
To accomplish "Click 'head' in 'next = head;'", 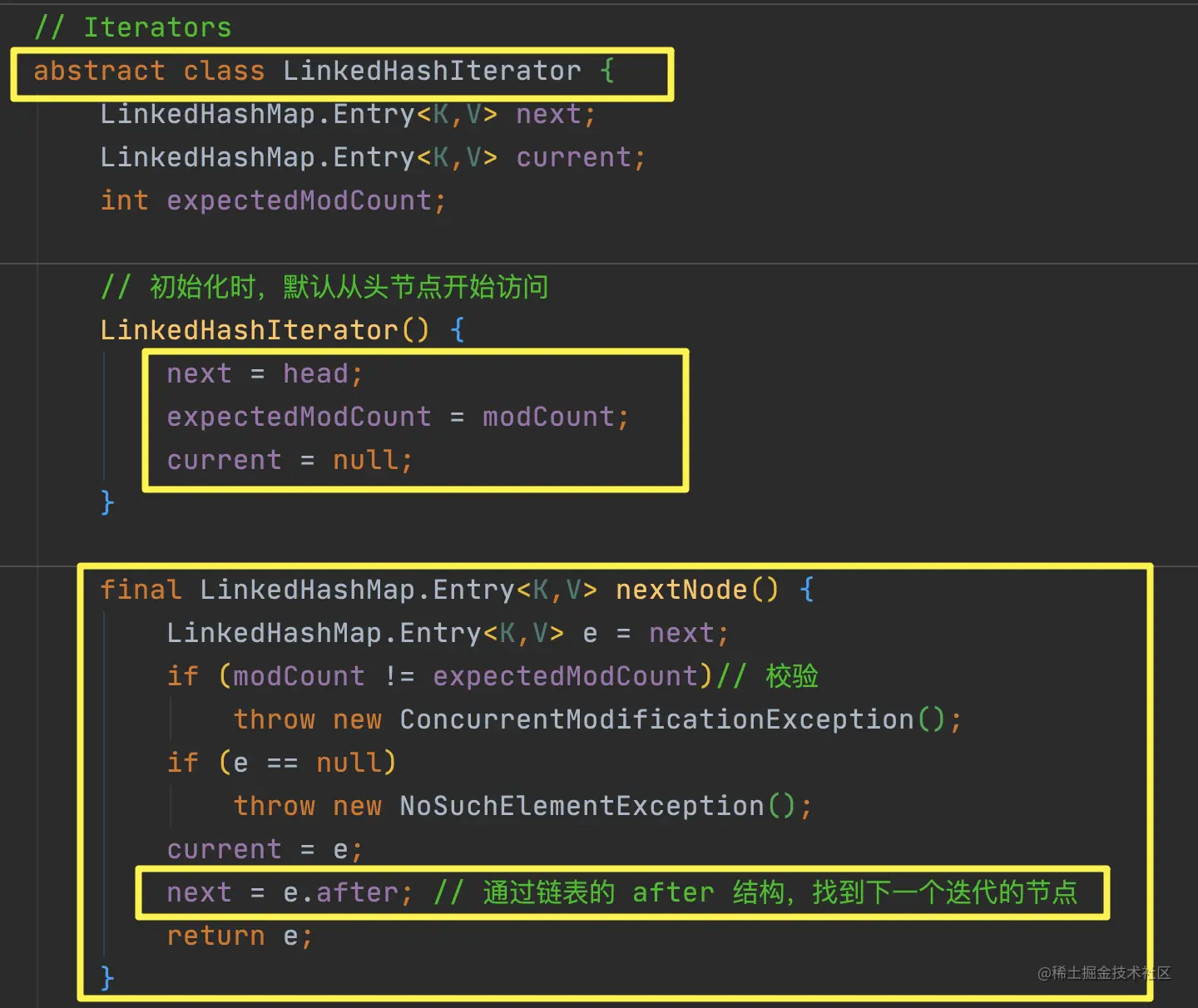I will pyautogui.click(x=315, y=373).
